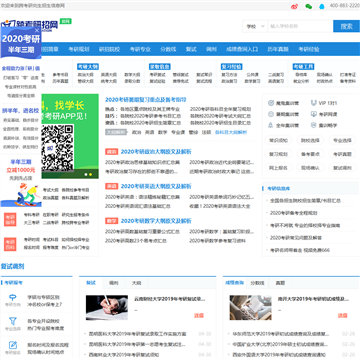Click the 复习经验 category label

point(232,66)
